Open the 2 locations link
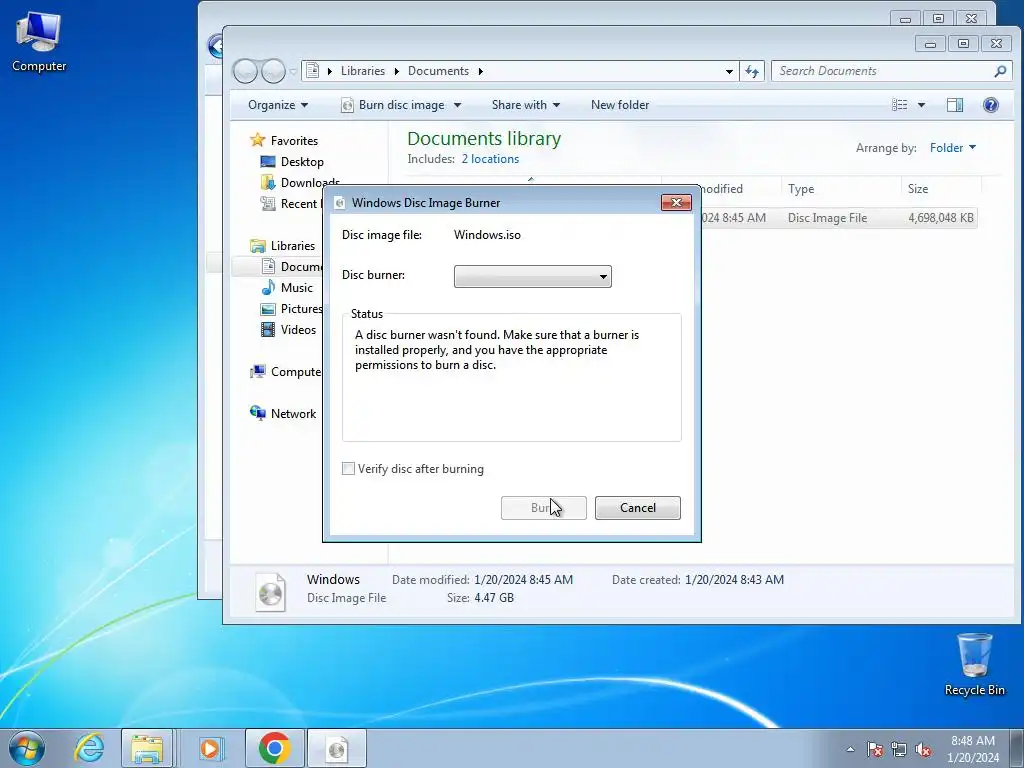The width and height of the screenshot is (1024, 768). [490, 159]
